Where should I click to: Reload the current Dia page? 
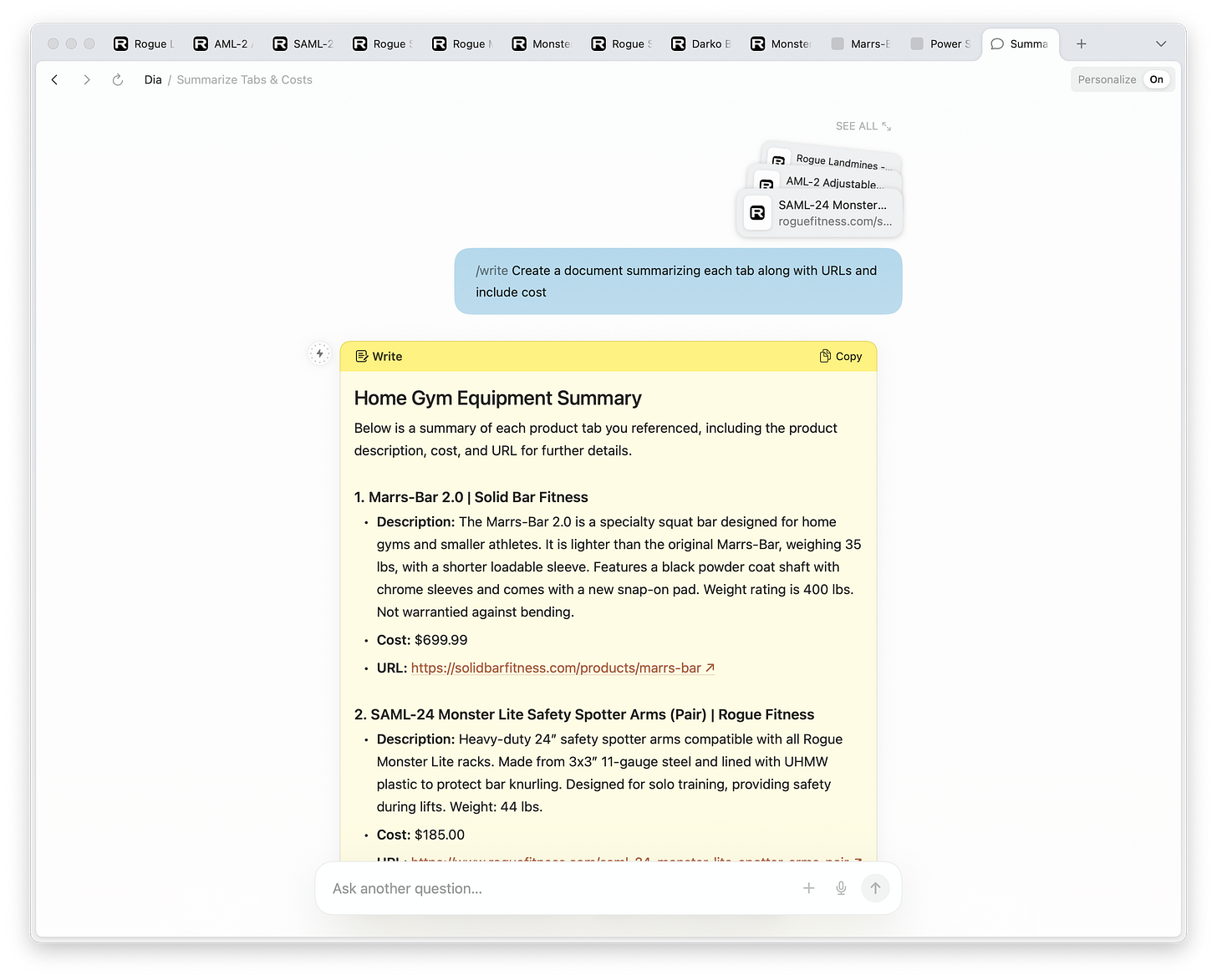(x=117, y=79)
